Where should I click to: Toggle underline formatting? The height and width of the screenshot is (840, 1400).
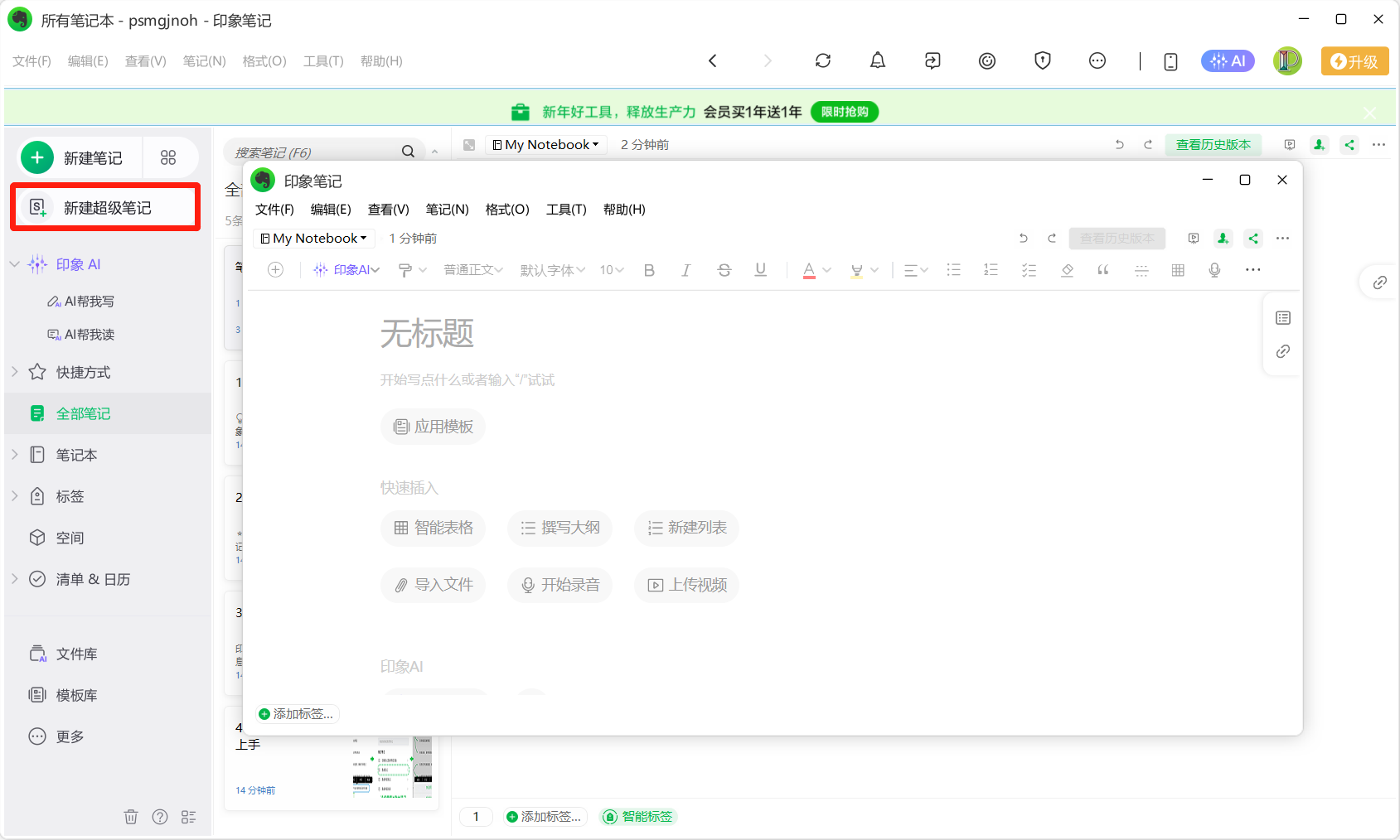(760, 270)
